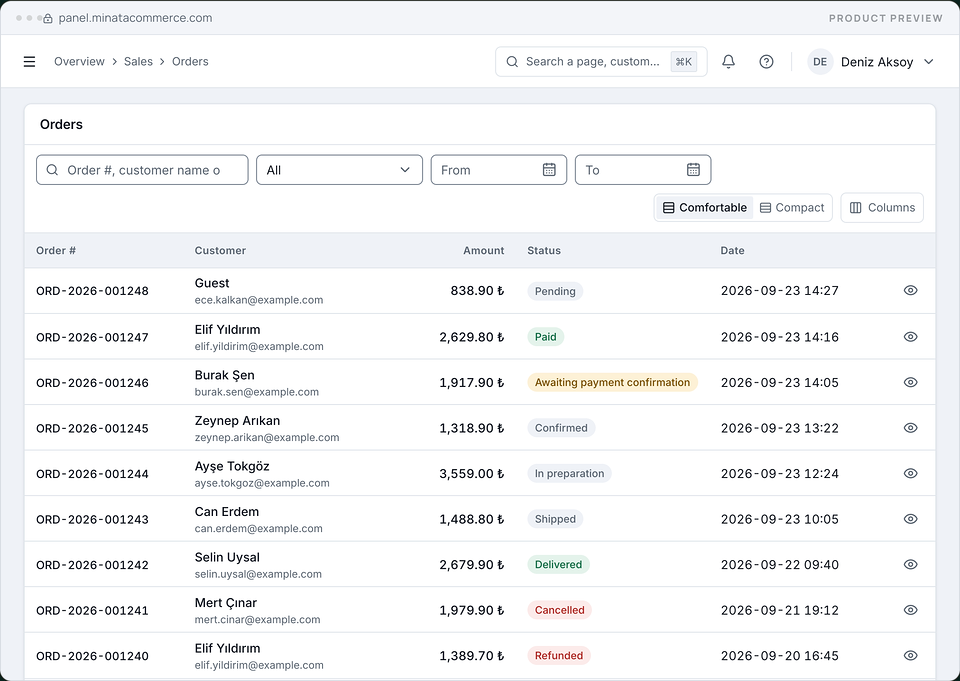Click the Refunded status badge

tap(559, 655)
